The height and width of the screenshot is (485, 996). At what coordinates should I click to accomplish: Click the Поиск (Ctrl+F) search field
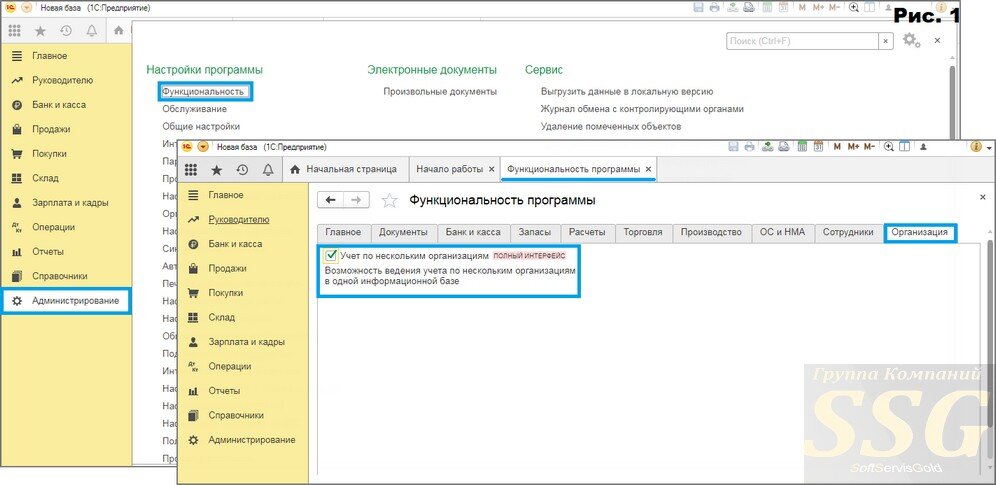pos(802,41)
